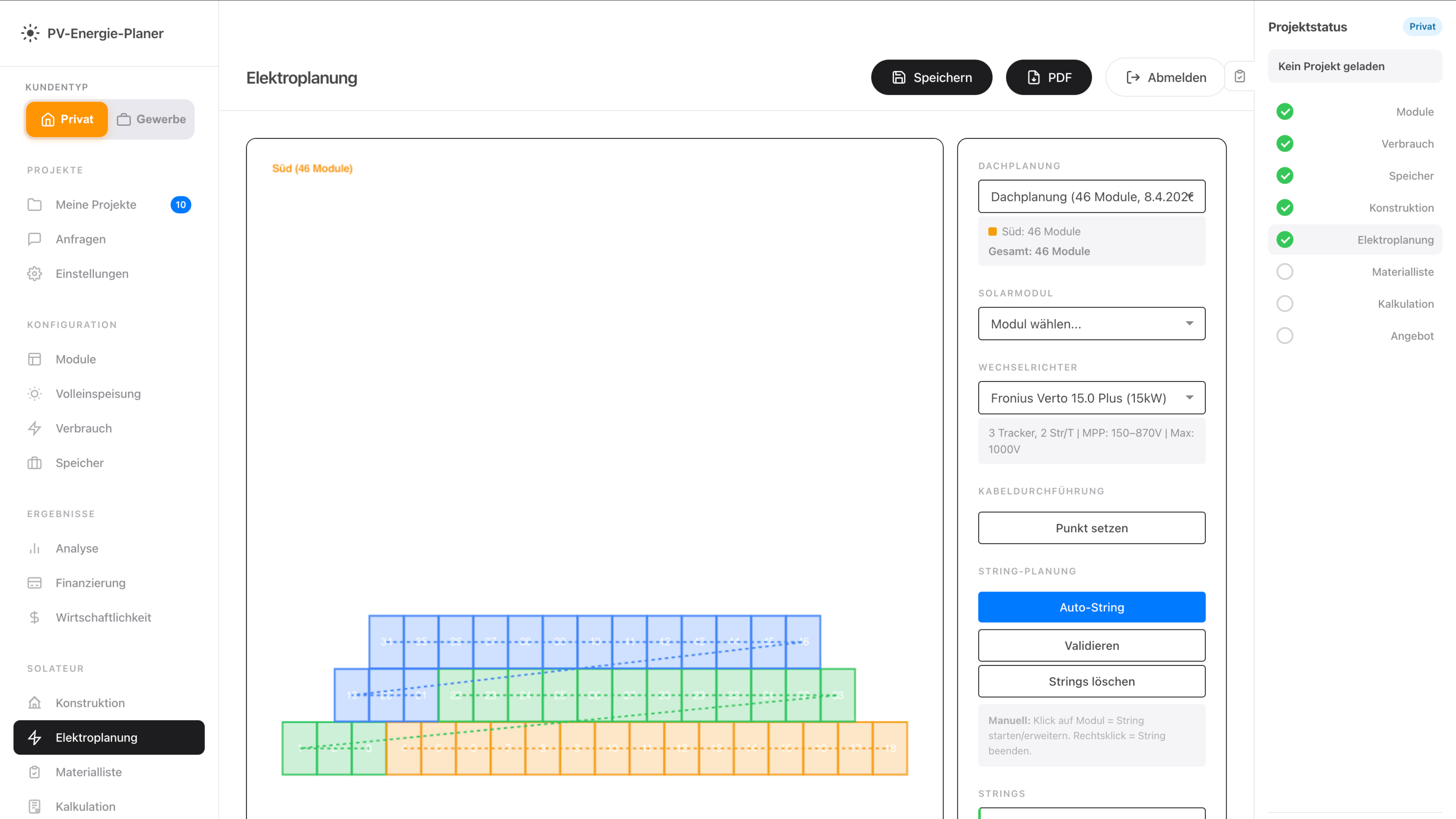Click the folder icon for Meine Projekte

click(x=35, y=205)
